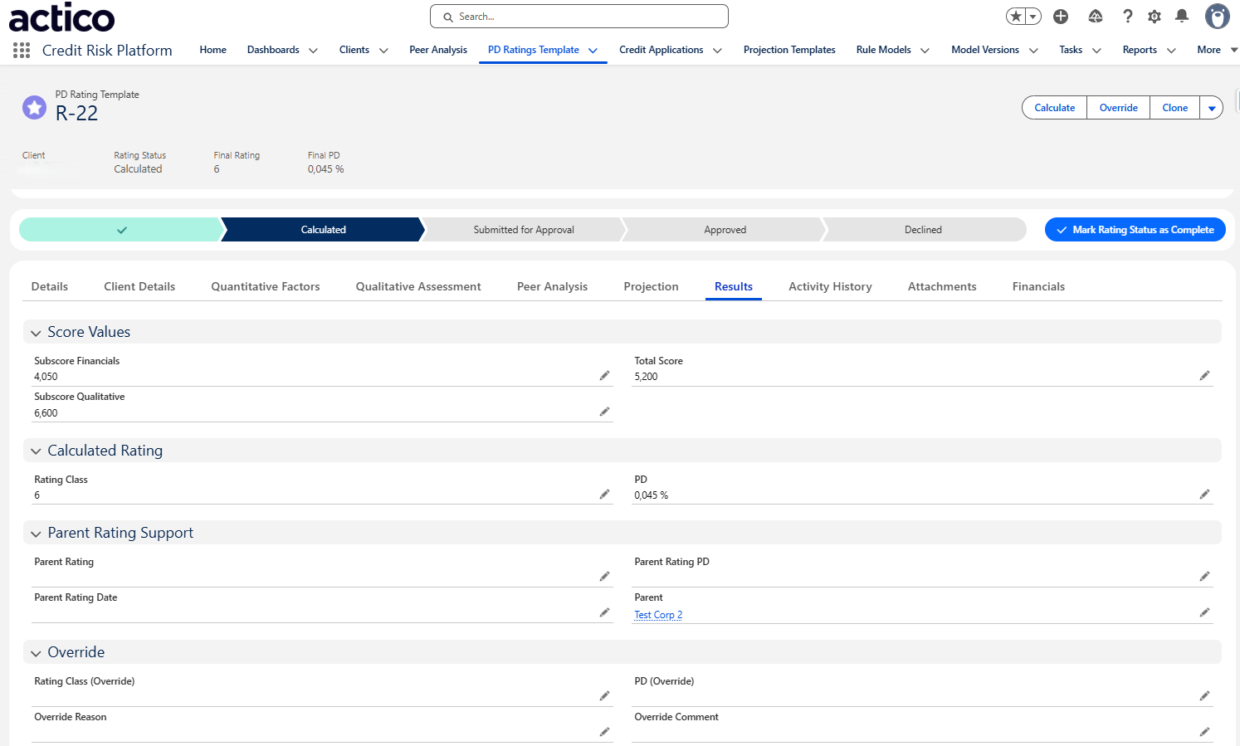Edit Override Reason with pencil icon
The image size is (1240, 746).
[x=604, y=731]
